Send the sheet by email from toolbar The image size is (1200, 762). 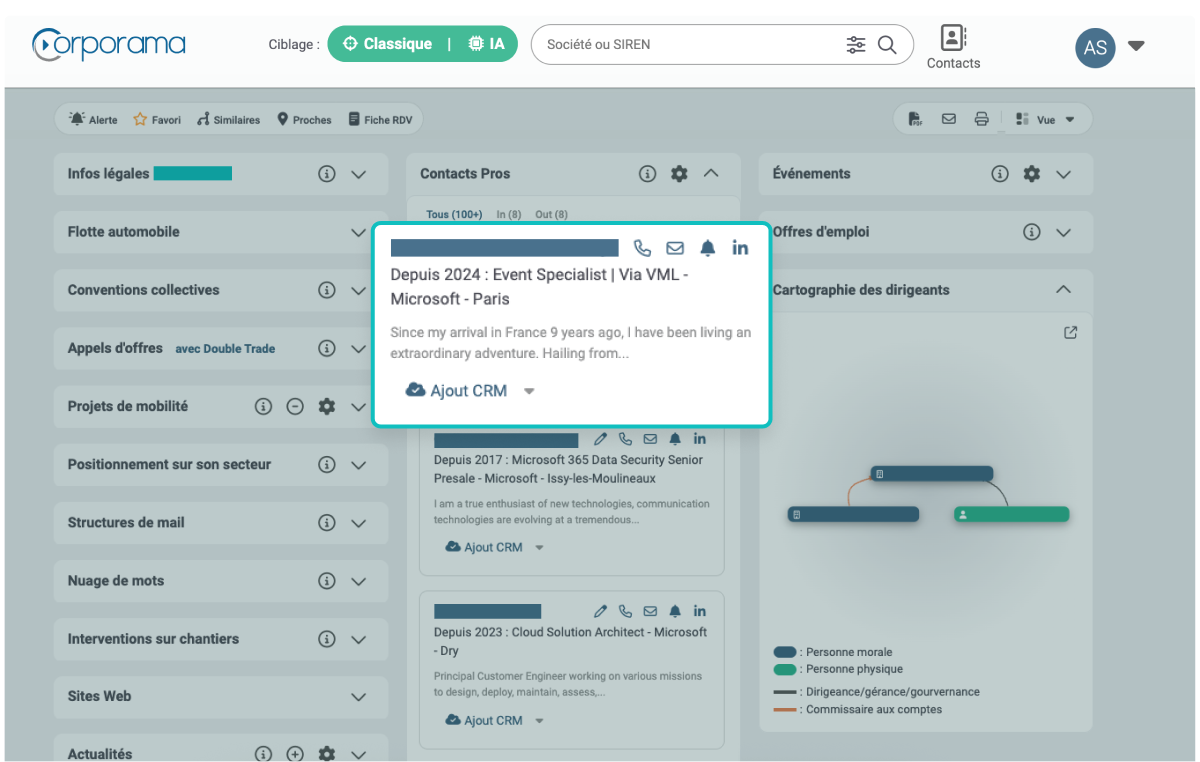pos(949,120)
